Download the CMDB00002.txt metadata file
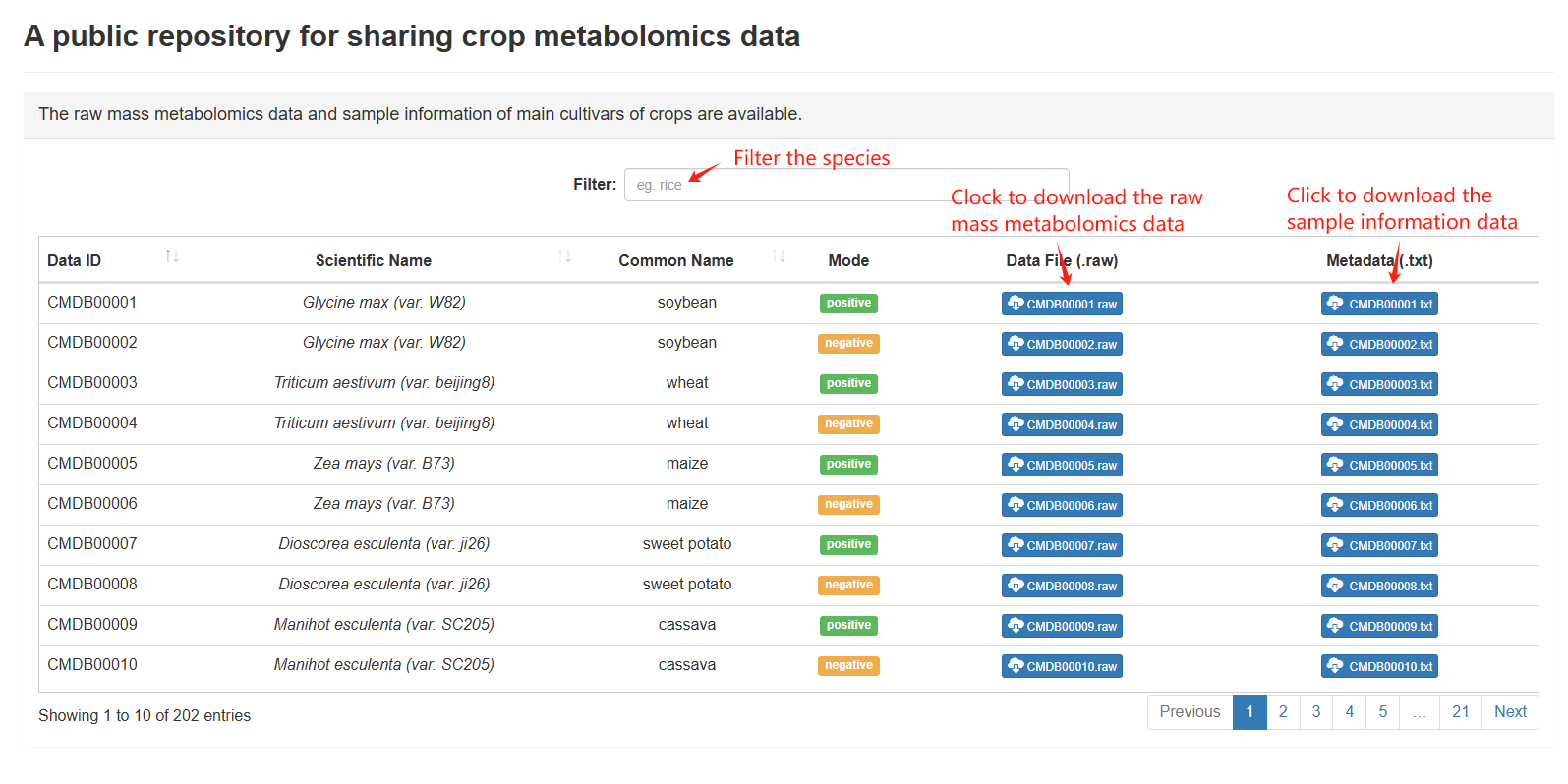 [1379, 344]
